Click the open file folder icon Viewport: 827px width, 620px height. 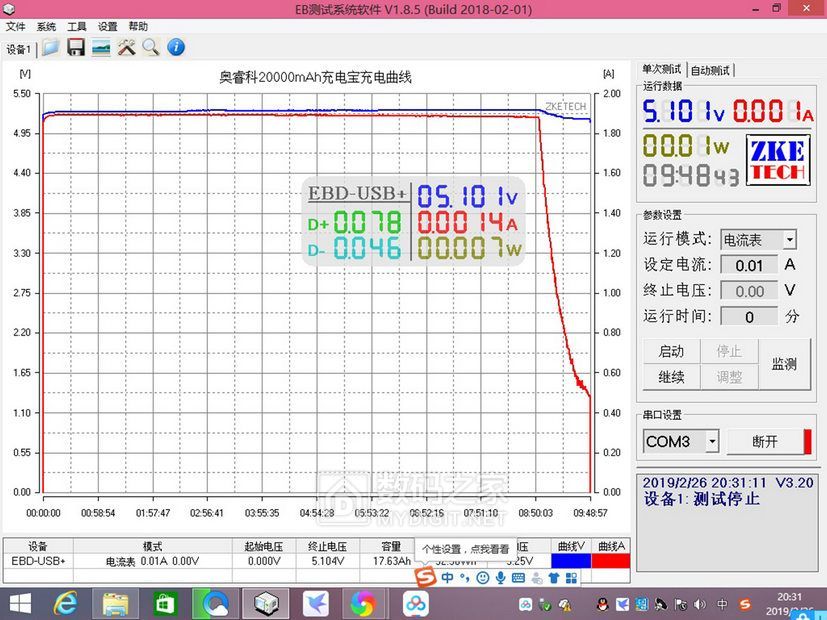point(51,47)
